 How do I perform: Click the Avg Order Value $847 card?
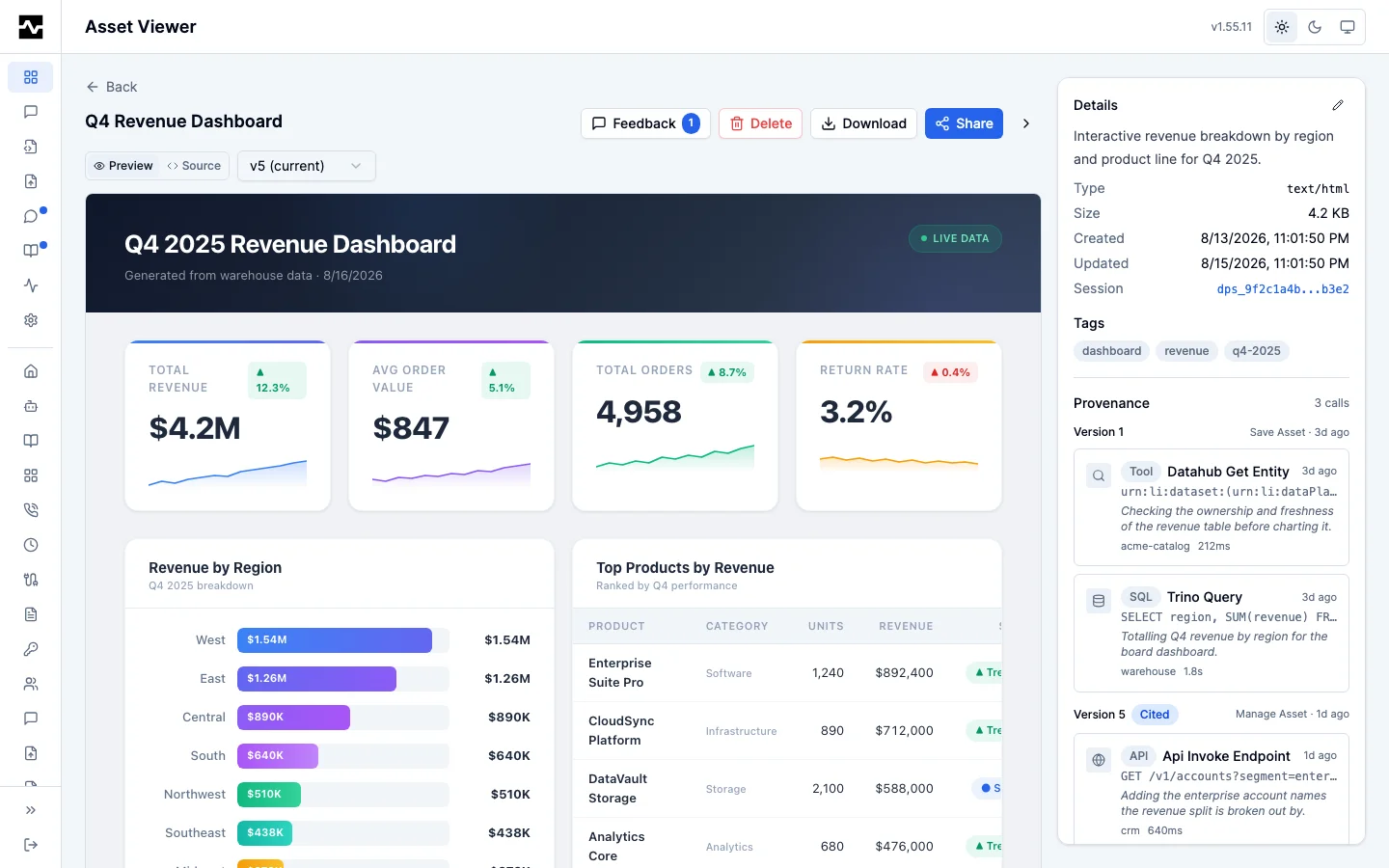(x=451, y=425)
